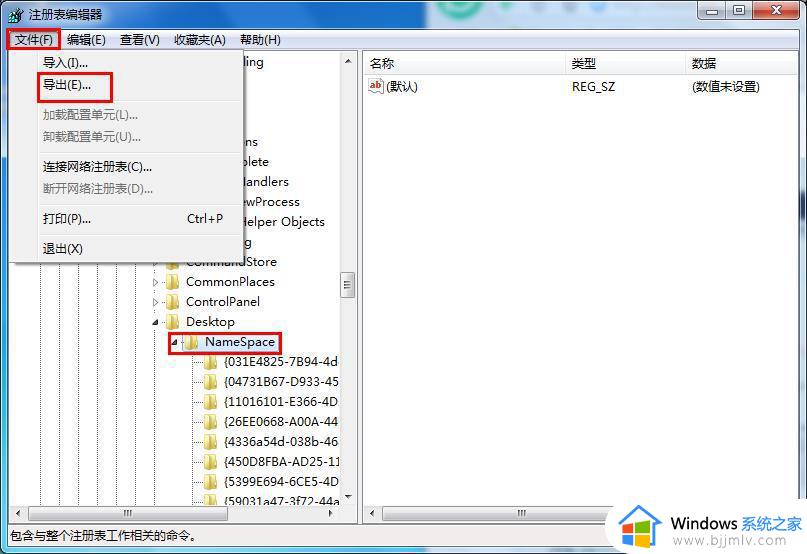Select the Desktop key
The width and height of the screenshot is (807, 554).
coord(210,322)
